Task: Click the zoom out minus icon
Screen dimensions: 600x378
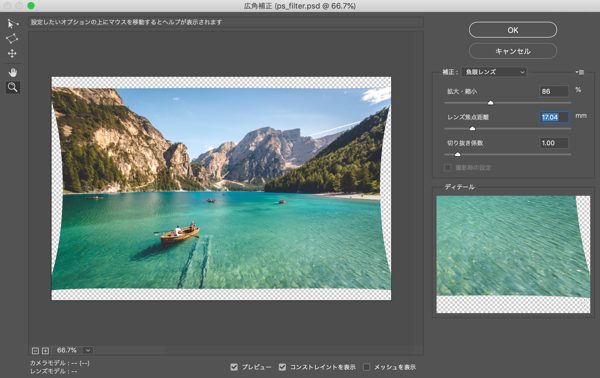Action: pos(35,350)
